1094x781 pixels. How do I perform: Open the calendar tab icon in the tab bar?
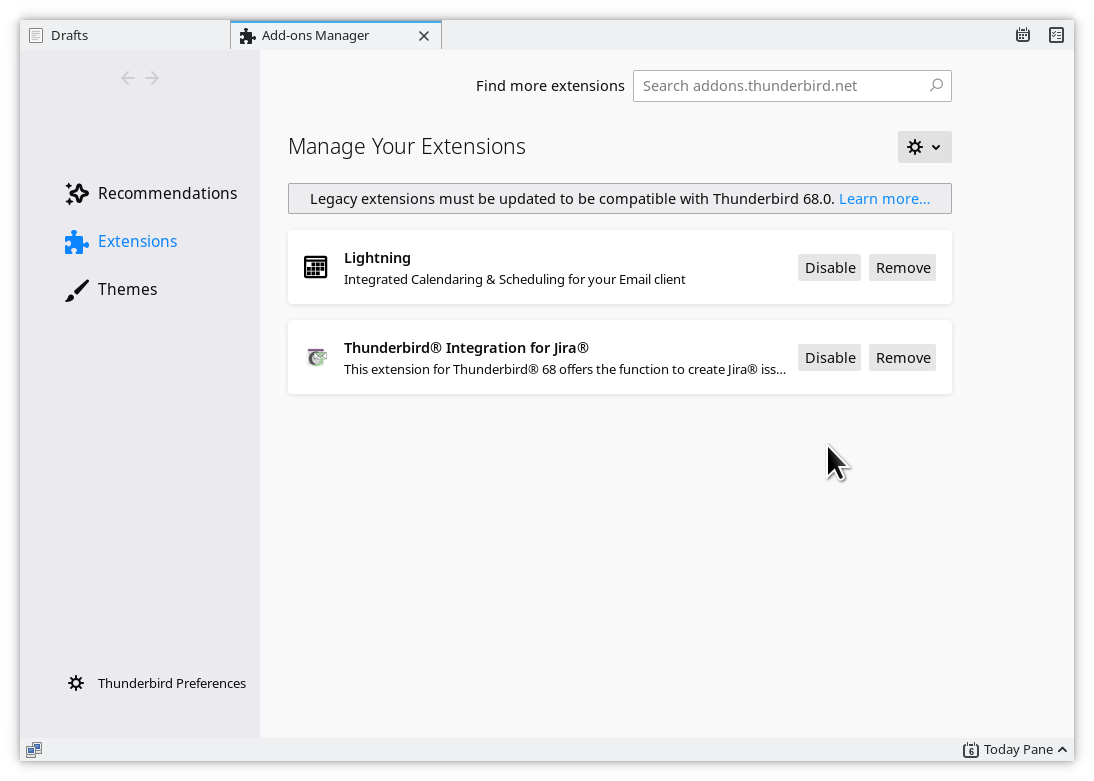[x=1023, y=35]
